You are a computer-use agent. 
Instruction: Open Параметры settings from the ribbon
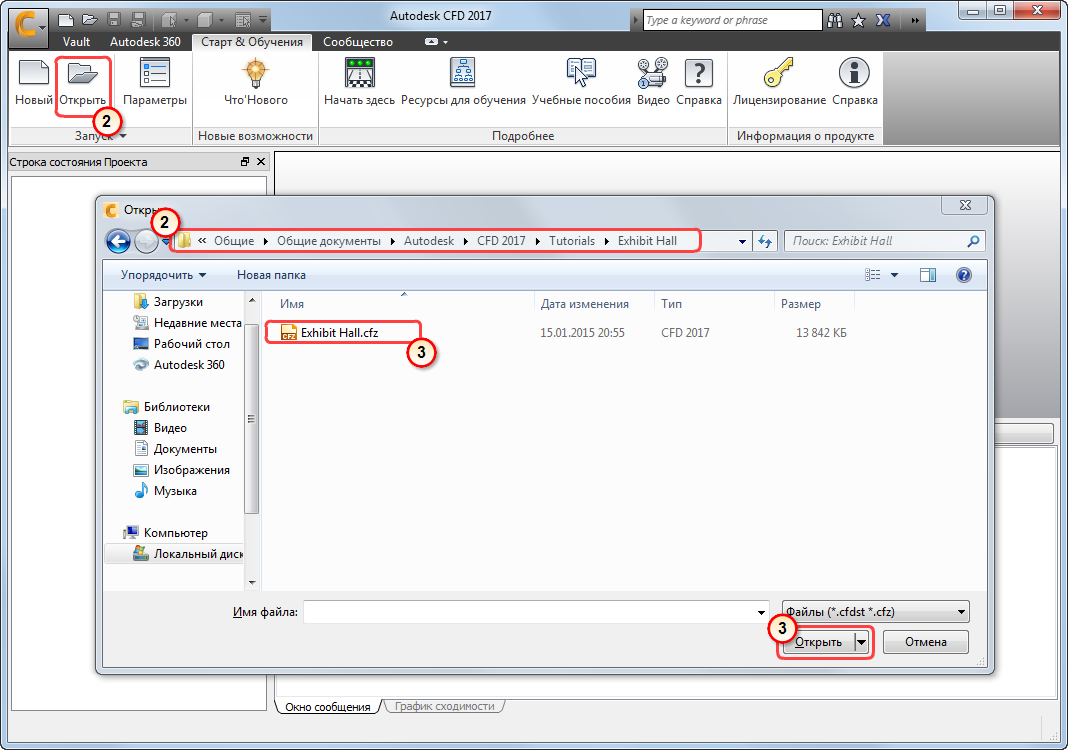(x=155, y=83)
